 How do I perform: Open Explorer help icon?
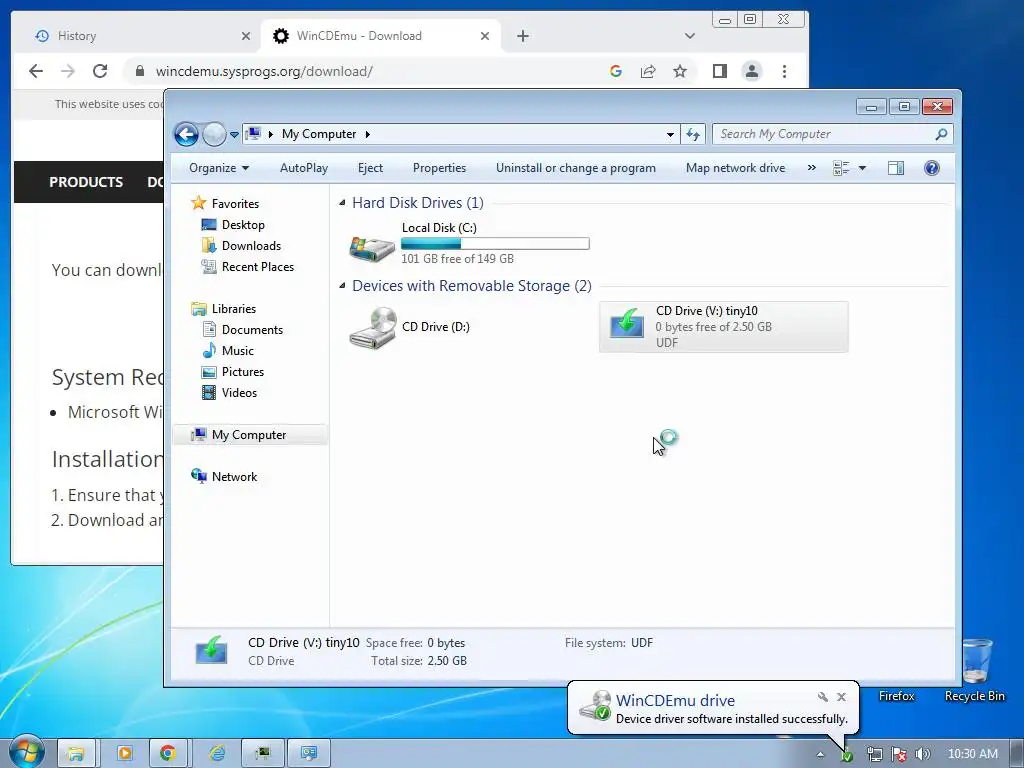coord(932,168)
